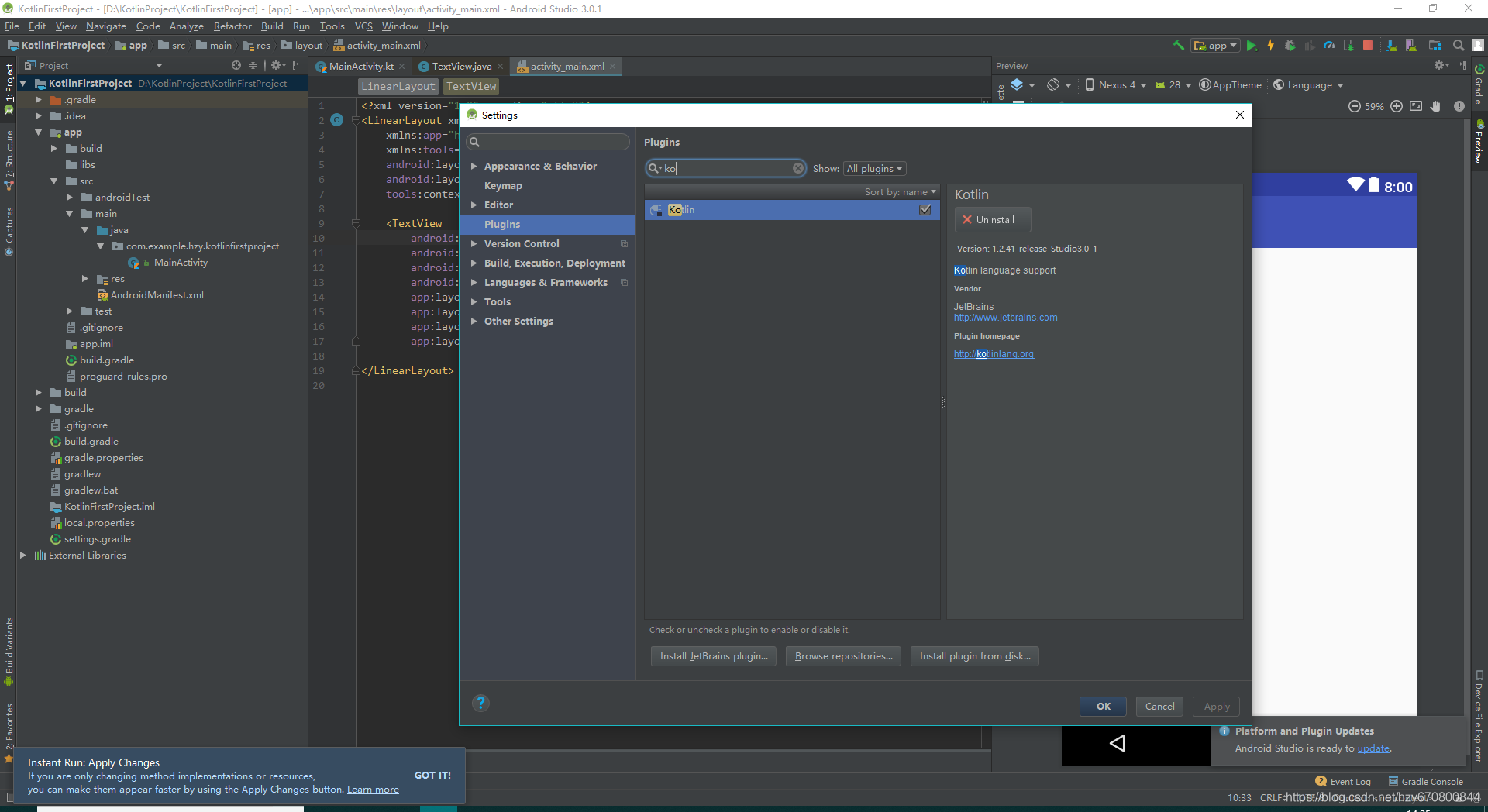Click the Make Project hammer icon
The height and width of the screenshot is (812, 1488).
(1178, 46)
